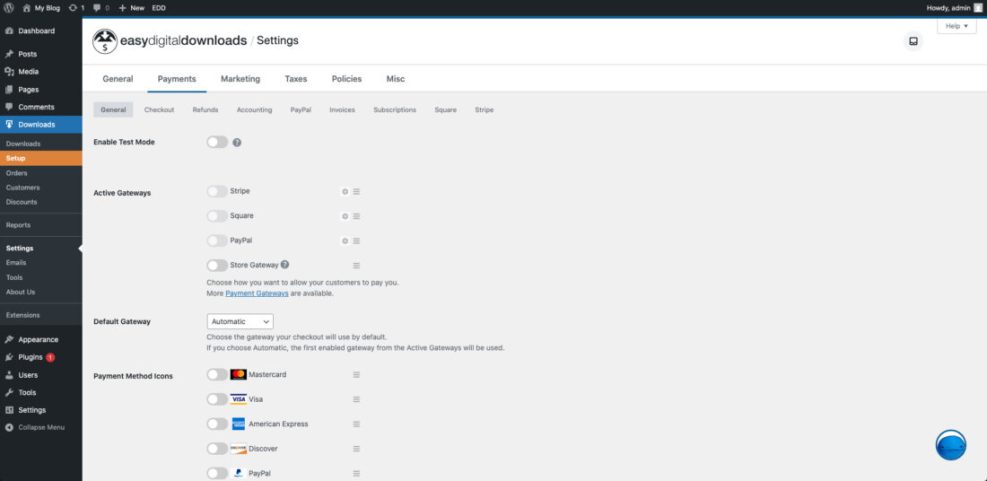
Task: Switch to the General settings tab
Action: pyautogui.click(x=118, y=79)
